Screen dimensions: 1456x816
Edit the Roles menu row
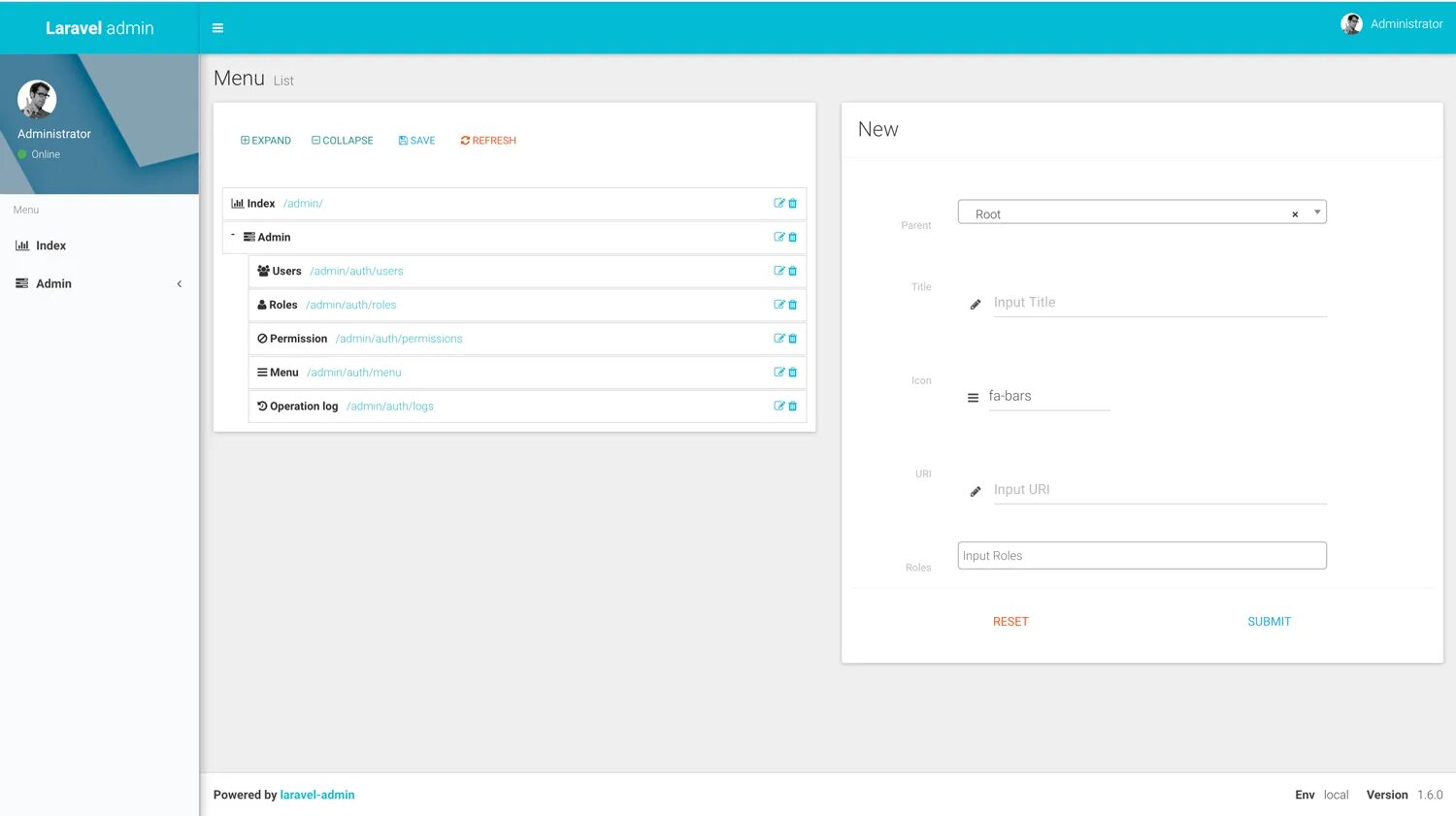coord(778,305)
